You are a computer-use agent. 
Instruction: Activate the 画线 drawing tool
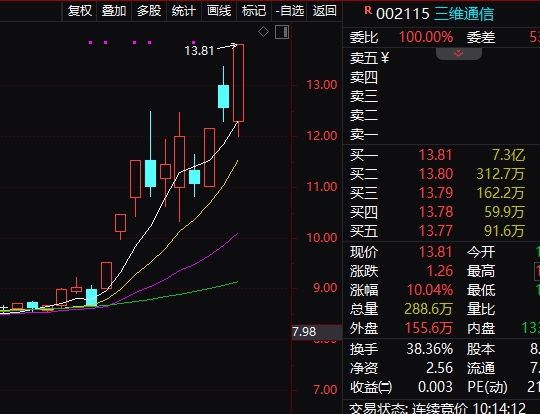pyautogui.click(x=219, y=11)
